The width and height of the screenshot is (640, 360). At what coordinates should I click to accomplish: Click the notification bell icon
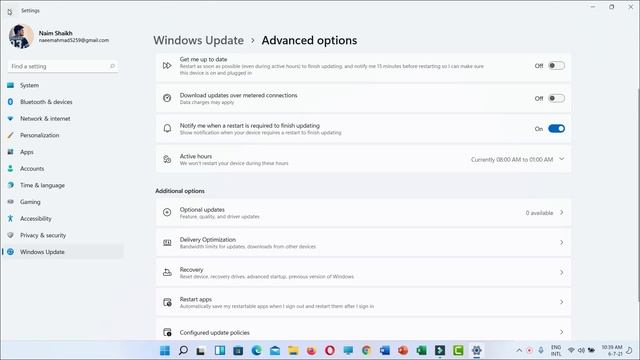pyautogui.click(x=167, y=129)
